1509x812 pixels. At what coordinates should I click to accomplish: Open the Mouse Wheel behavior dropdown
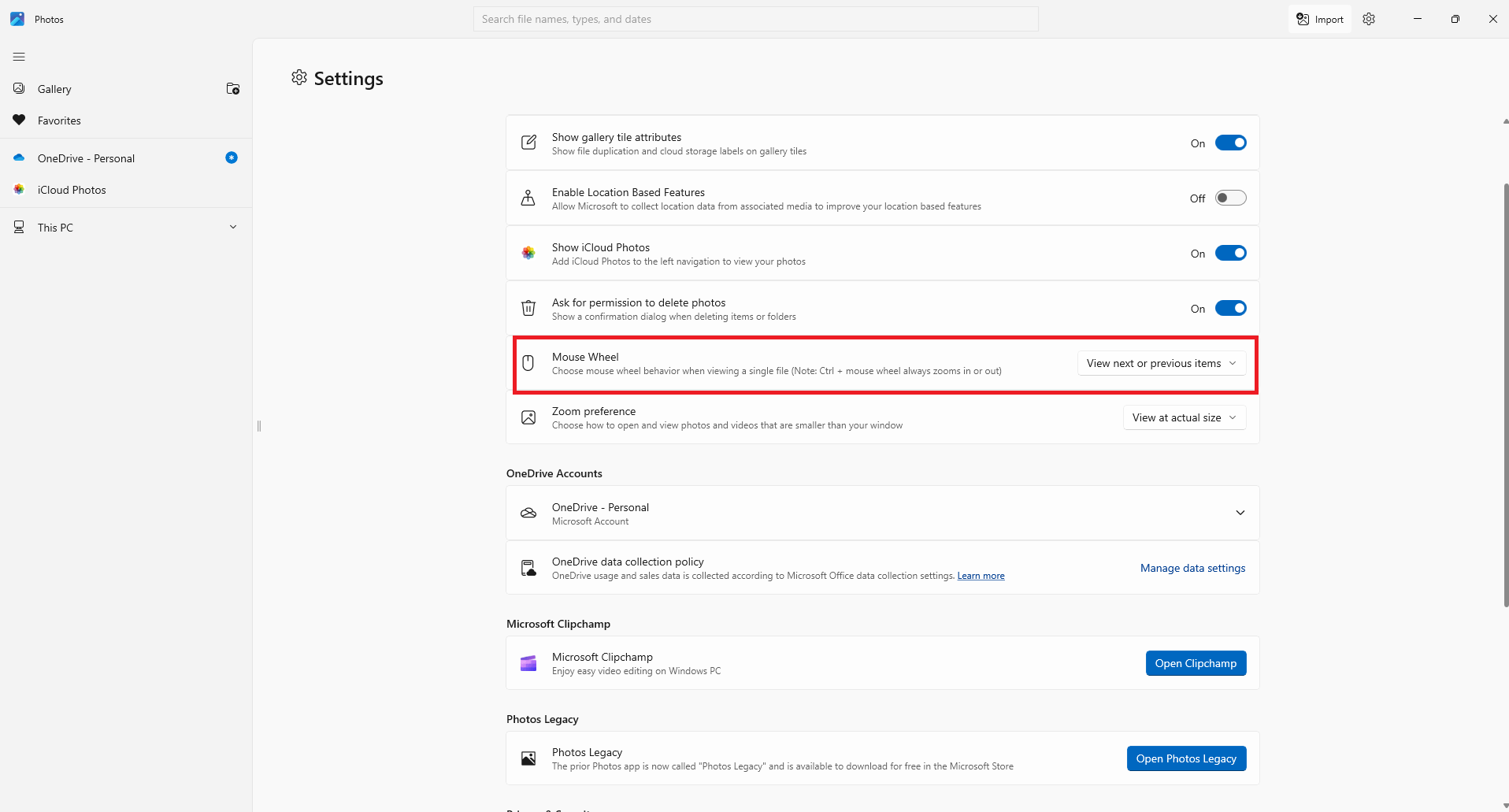pos(1162,363)
